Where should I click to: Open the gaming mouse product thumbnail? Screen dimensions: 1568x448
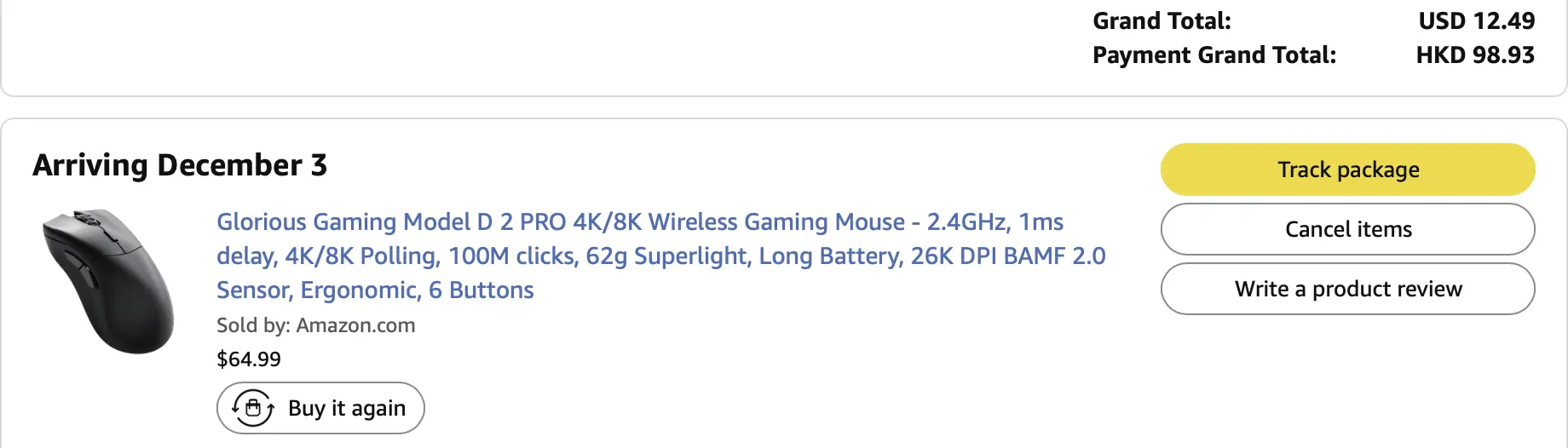point(108,281)
